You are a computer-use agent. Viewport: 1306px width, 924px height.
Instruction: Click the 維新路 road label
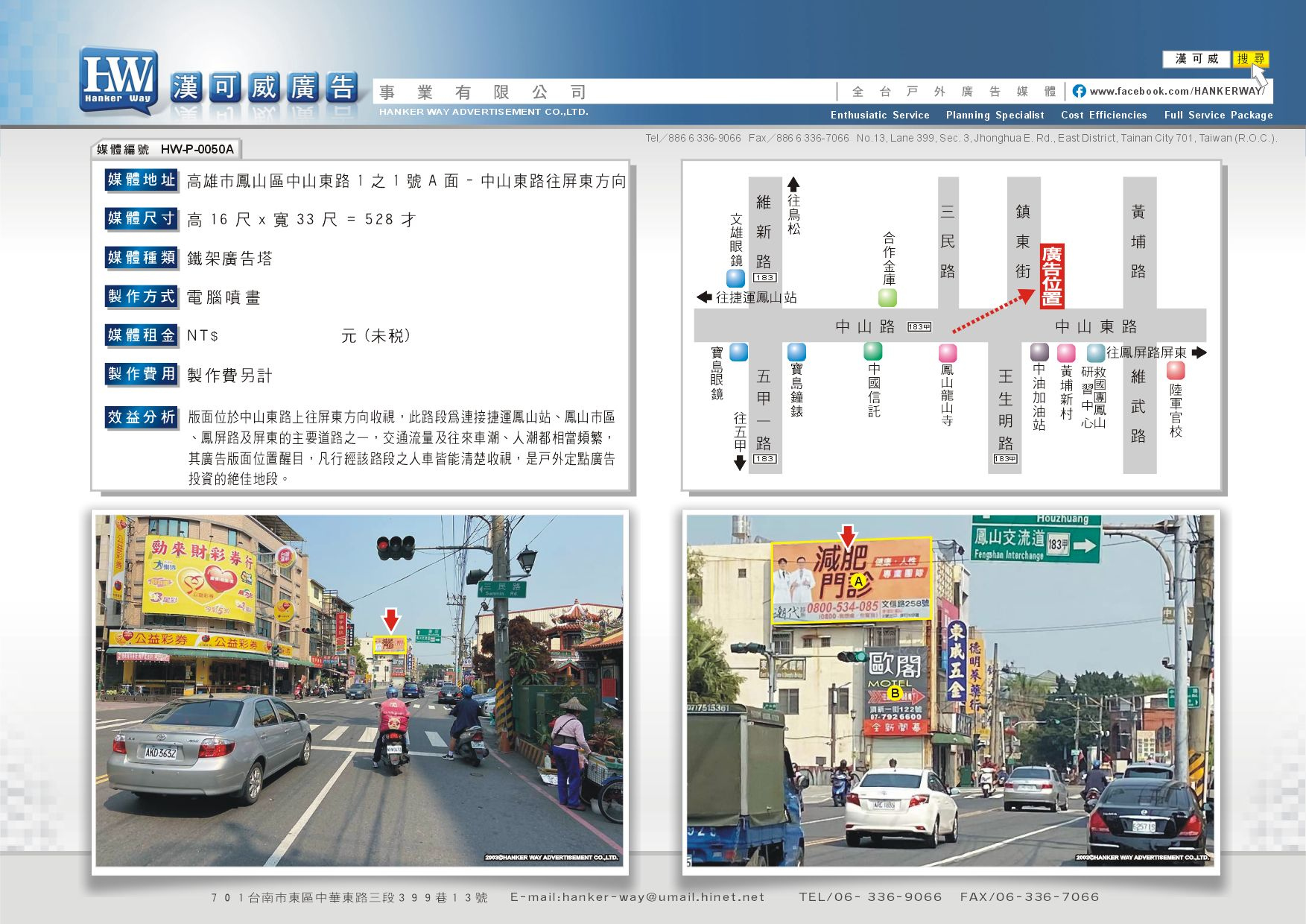coord(764,232)
